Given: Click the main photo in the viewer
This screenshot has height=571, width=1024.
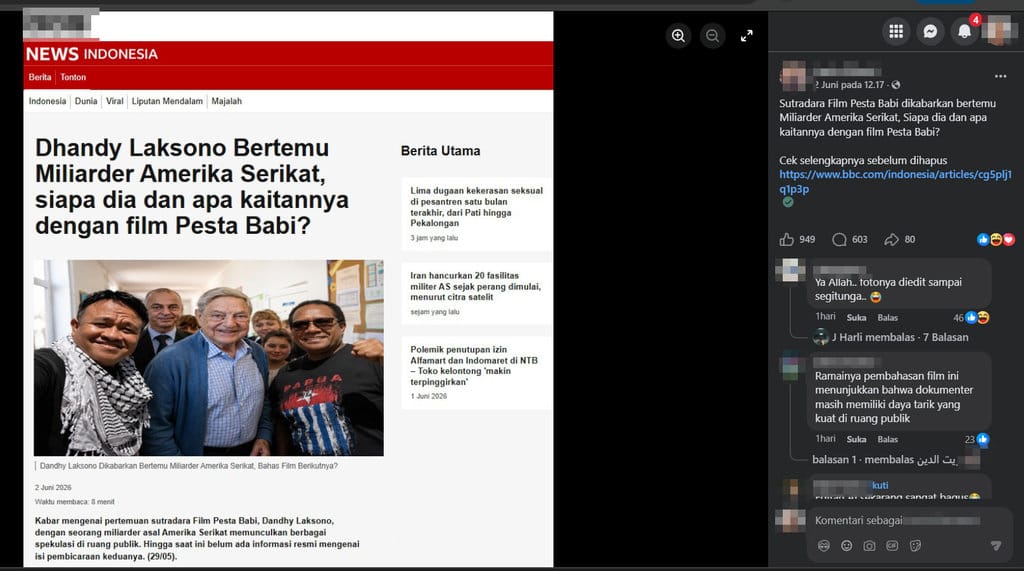Looking at the screenshot, I should point(288,289).
